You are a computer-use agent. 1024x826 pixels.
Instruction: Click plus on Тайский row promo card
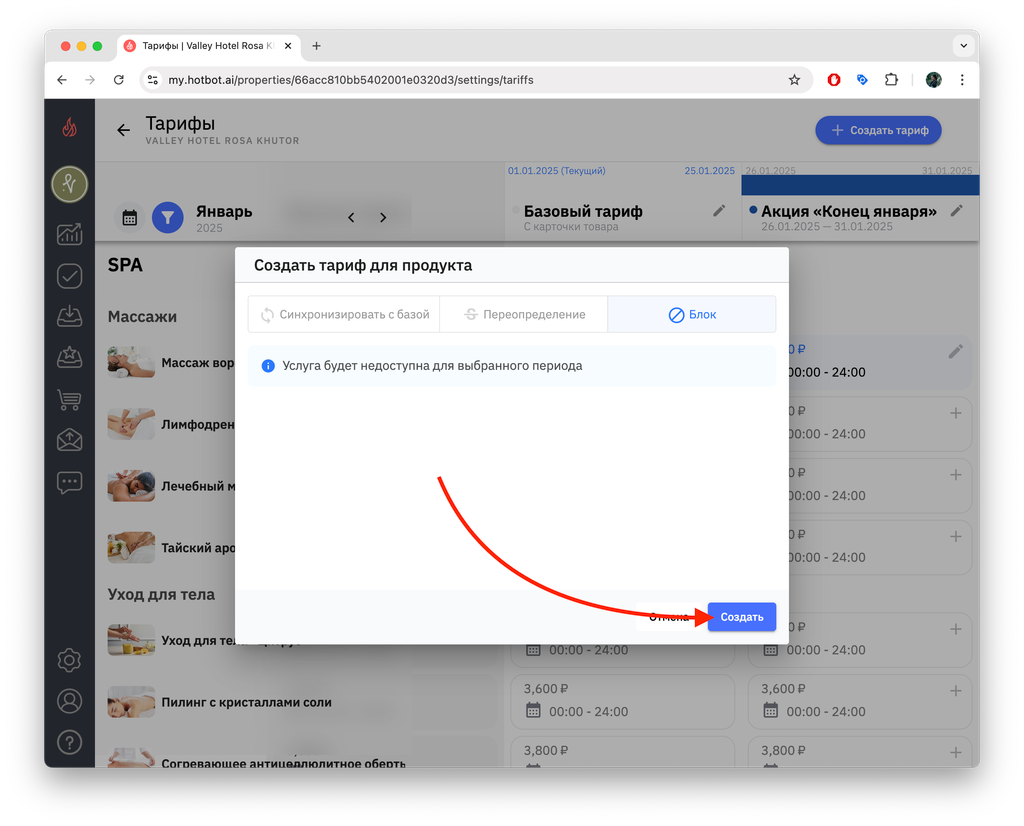pos(955,536)
